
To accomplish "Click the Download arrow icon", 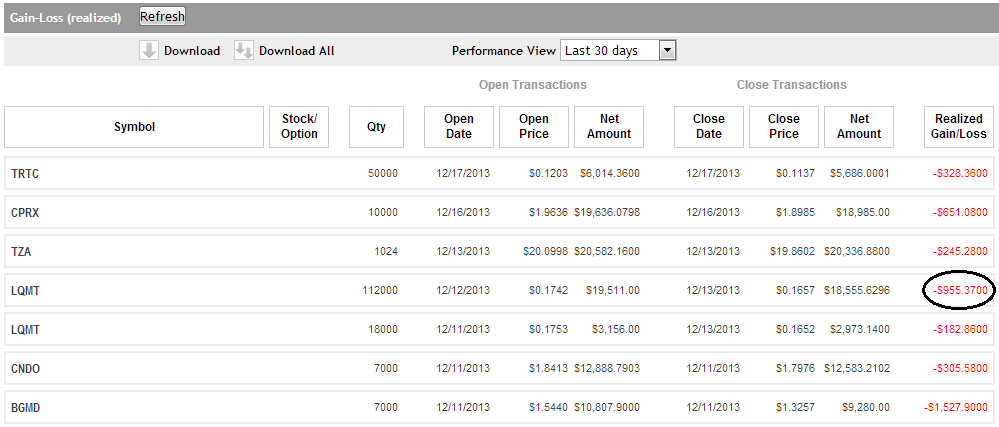I will pos(149,51).
